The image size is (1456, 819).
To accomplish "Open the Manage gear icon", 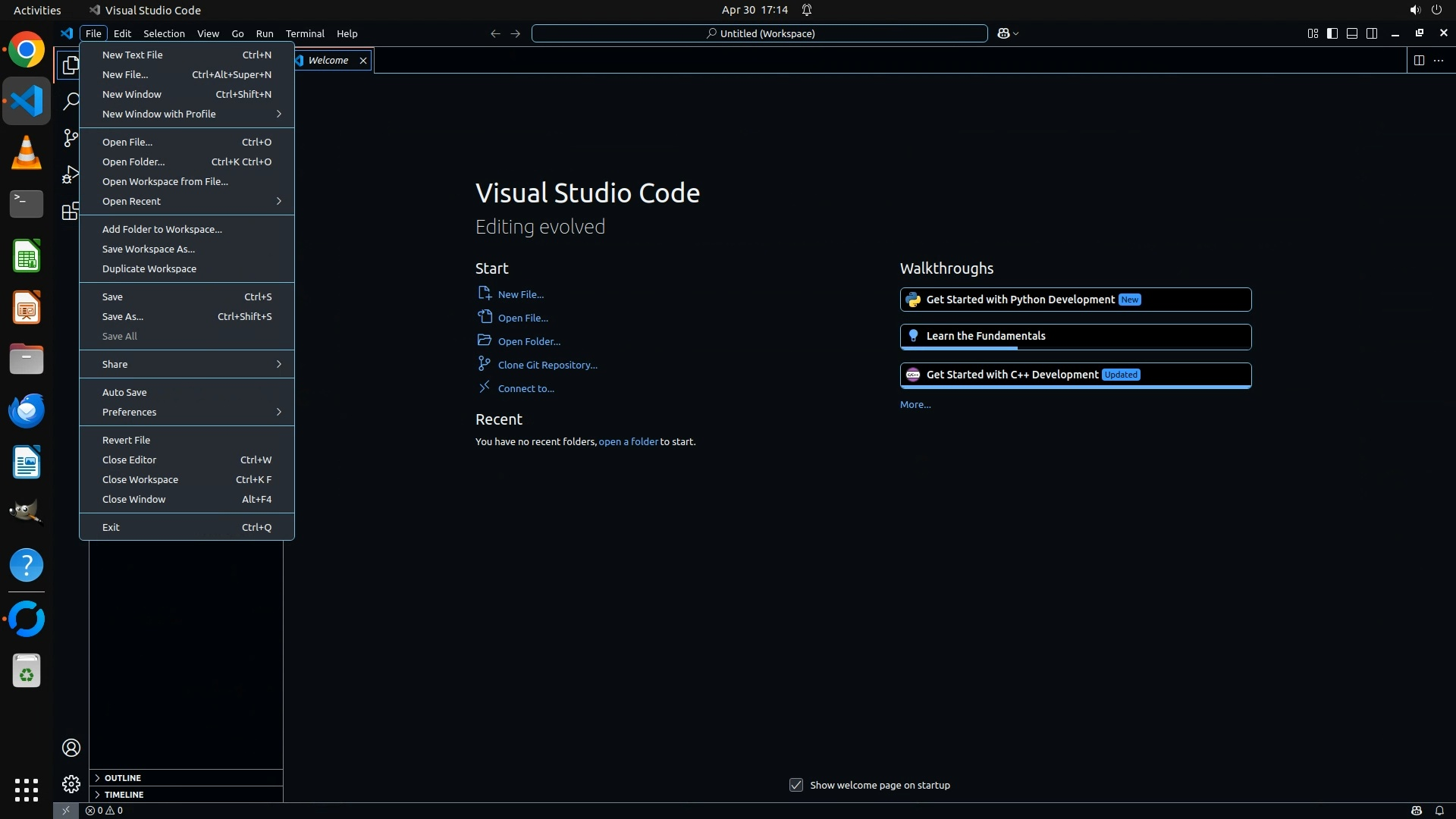I will tap(71, 783).
